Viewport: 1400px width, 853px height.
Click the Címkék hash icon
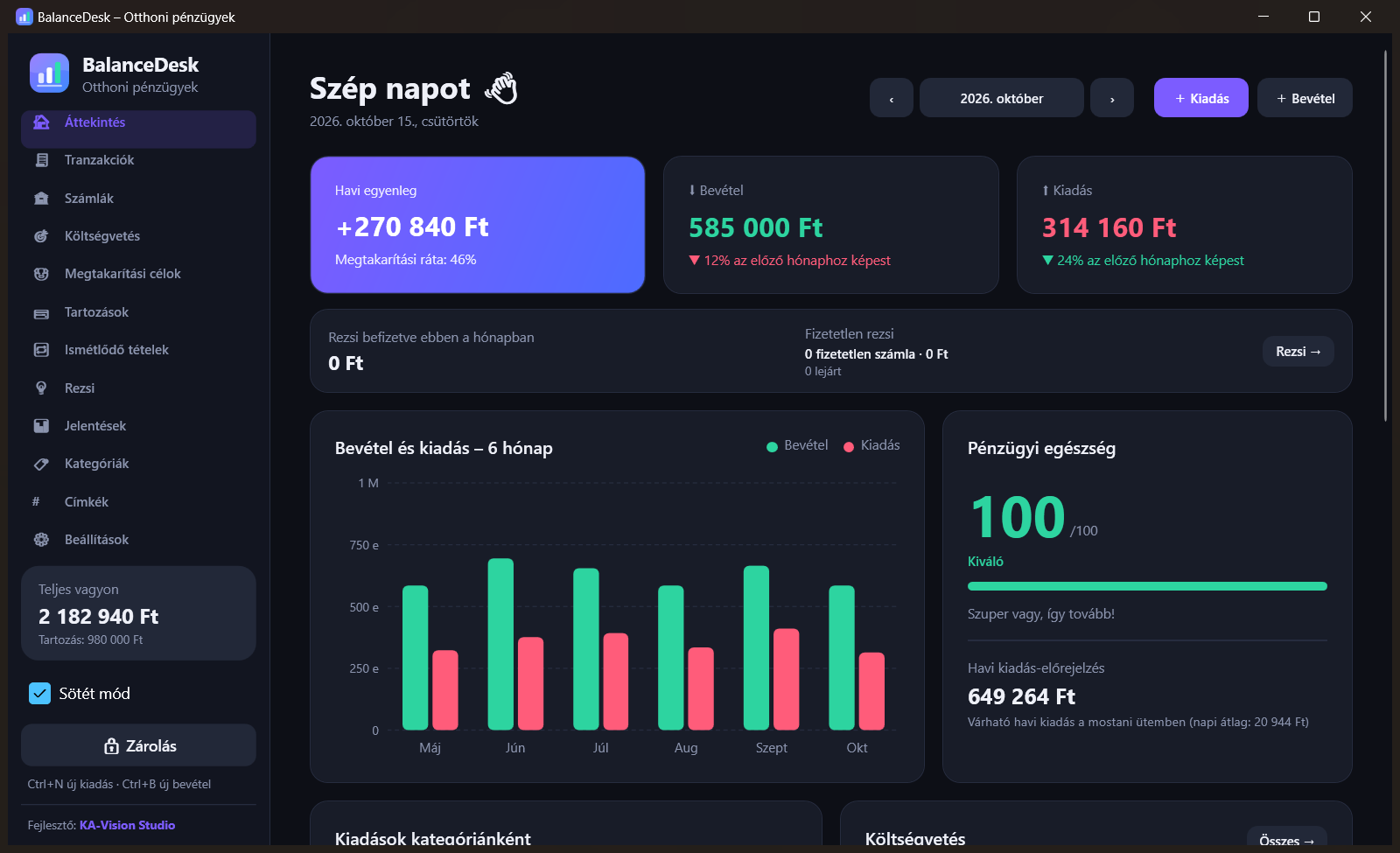[x=36, y=502]
